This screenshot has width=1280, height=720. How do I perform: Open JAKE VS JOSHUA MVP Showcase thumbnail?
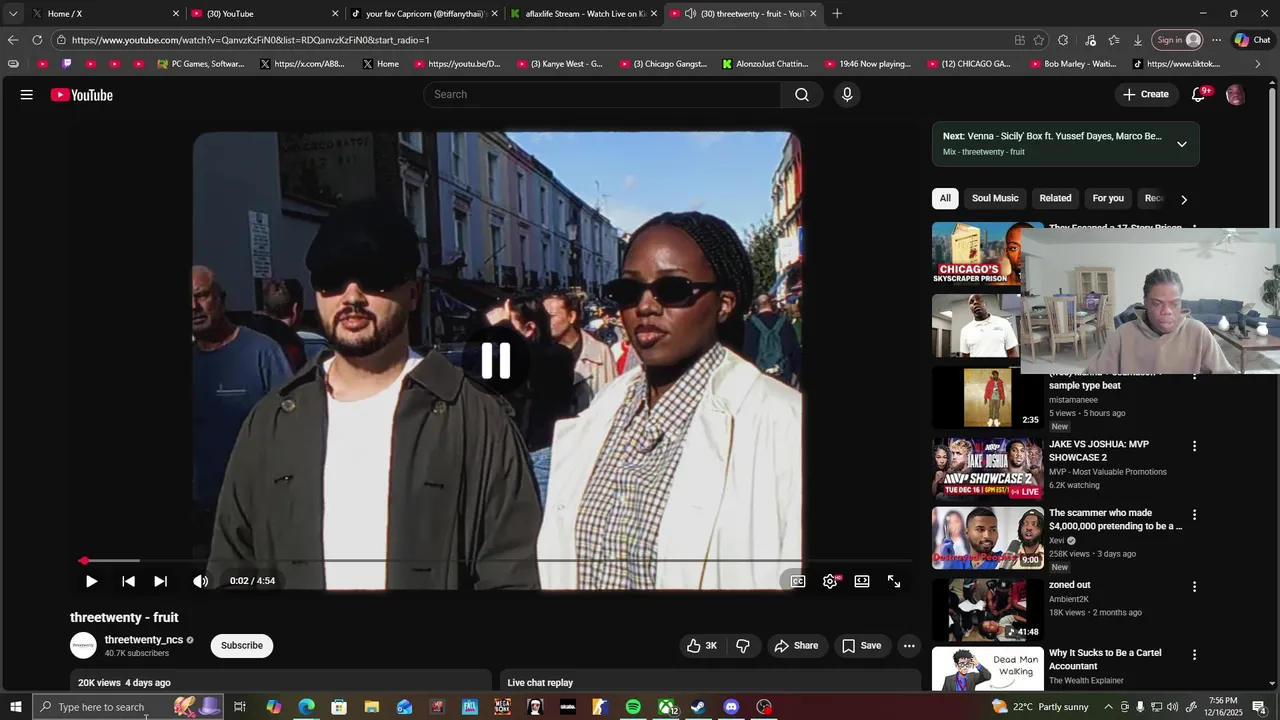click(988, 468)
